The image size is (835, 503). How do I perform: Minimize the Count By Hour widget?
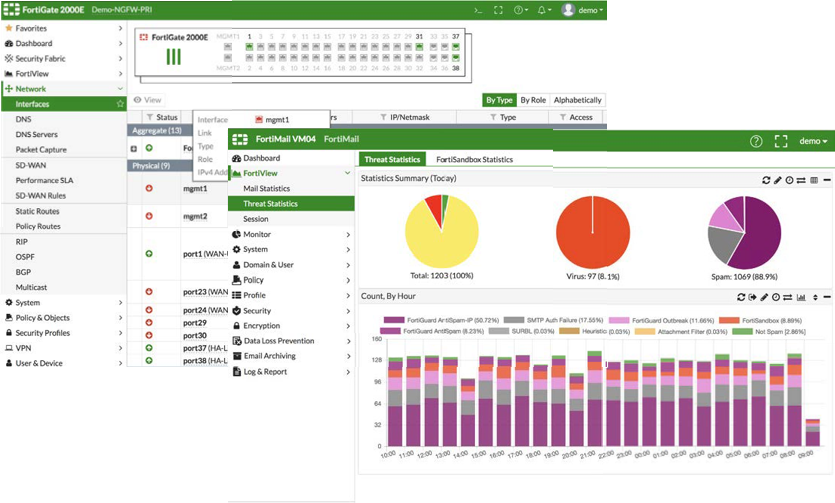(x=827, y=297)
